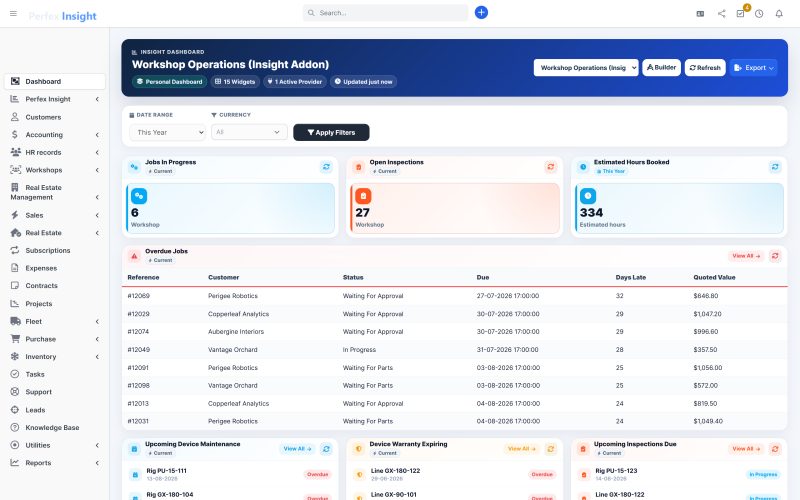
Task: Expand the Sales sidebar menu
Action: point(54,215)
